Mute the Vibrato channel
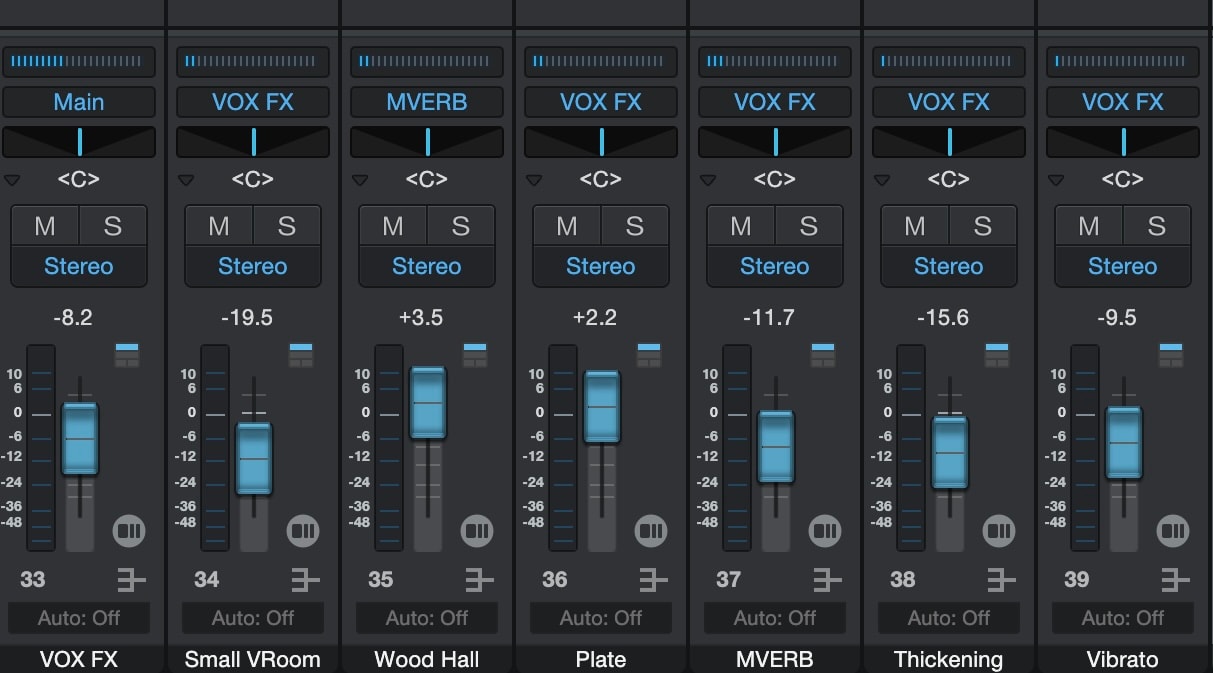Screen dimensions: 1213x673 point(1089,226)
